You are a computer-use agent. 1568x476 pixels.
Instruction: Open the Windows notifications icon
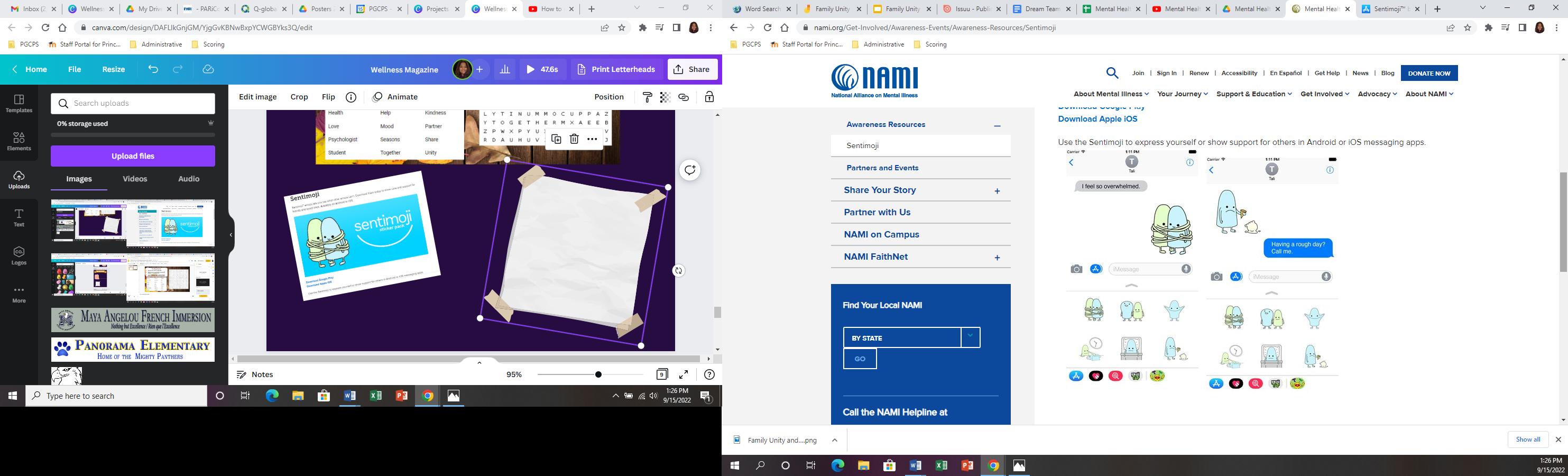click(x=706, y=396)
